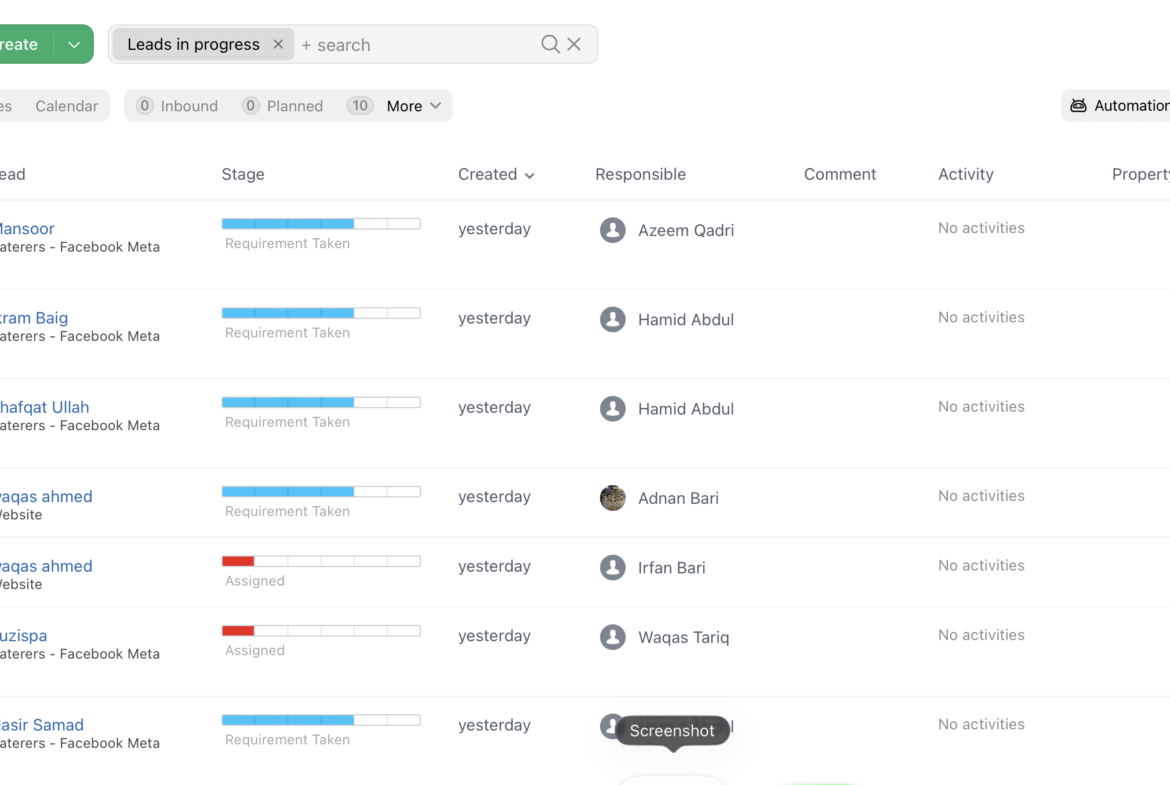Clear the search field with X icon
Screen dimensions: 1170x785
click(x=574, y=44)
